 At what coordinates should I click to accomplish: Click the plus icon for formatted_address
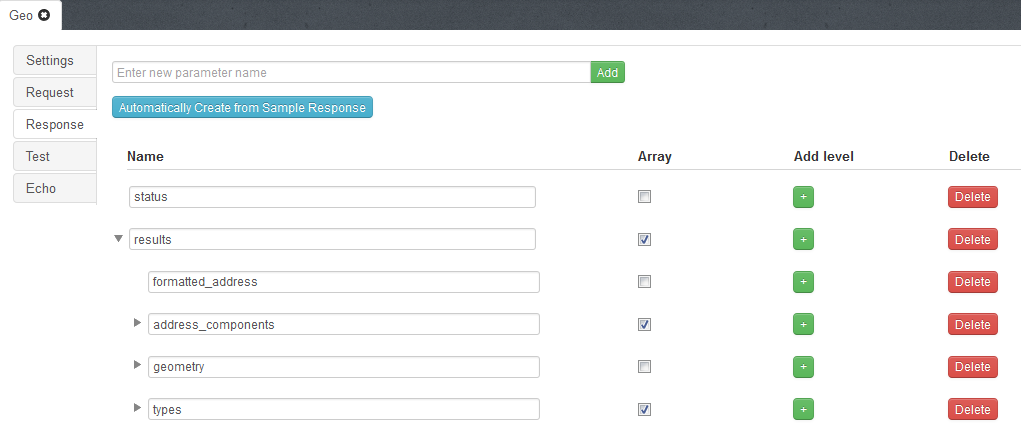[x=805, y=282]
